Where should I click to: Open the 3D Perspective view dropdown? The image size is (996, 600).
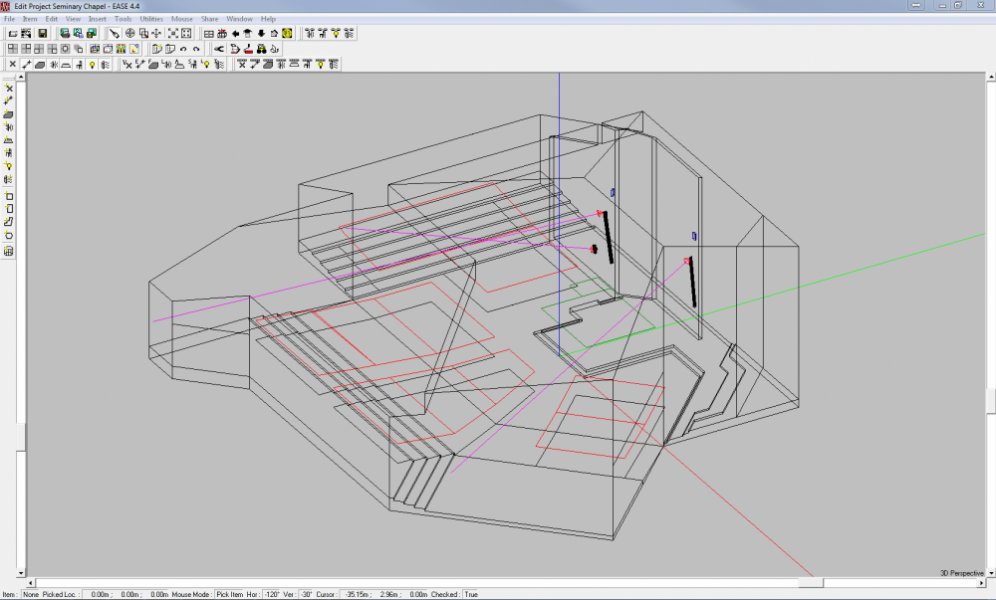(x=962, y=573)
